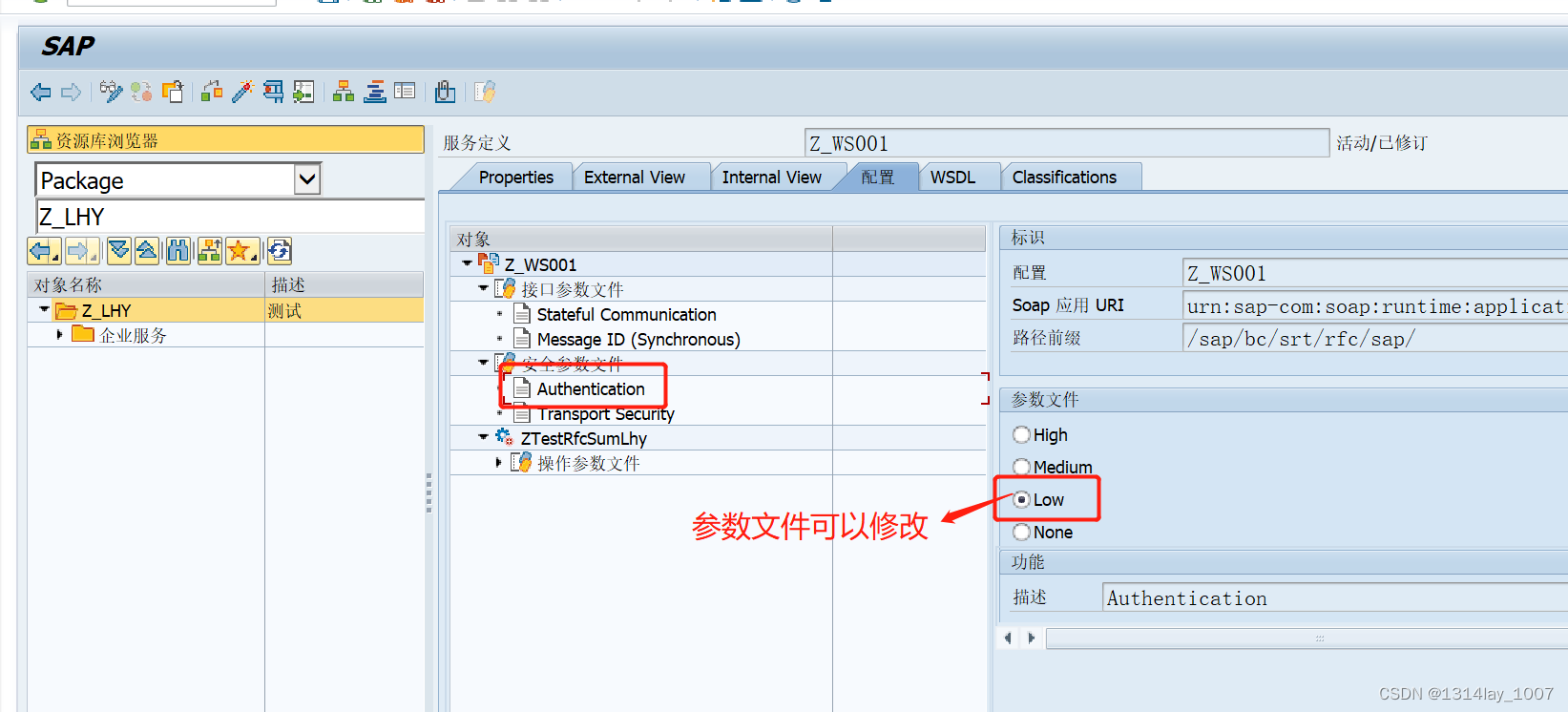Screen dimensions: 1568x712
Task: Select the Stateful Communication tree item
Action: click(x=626, y=314)
